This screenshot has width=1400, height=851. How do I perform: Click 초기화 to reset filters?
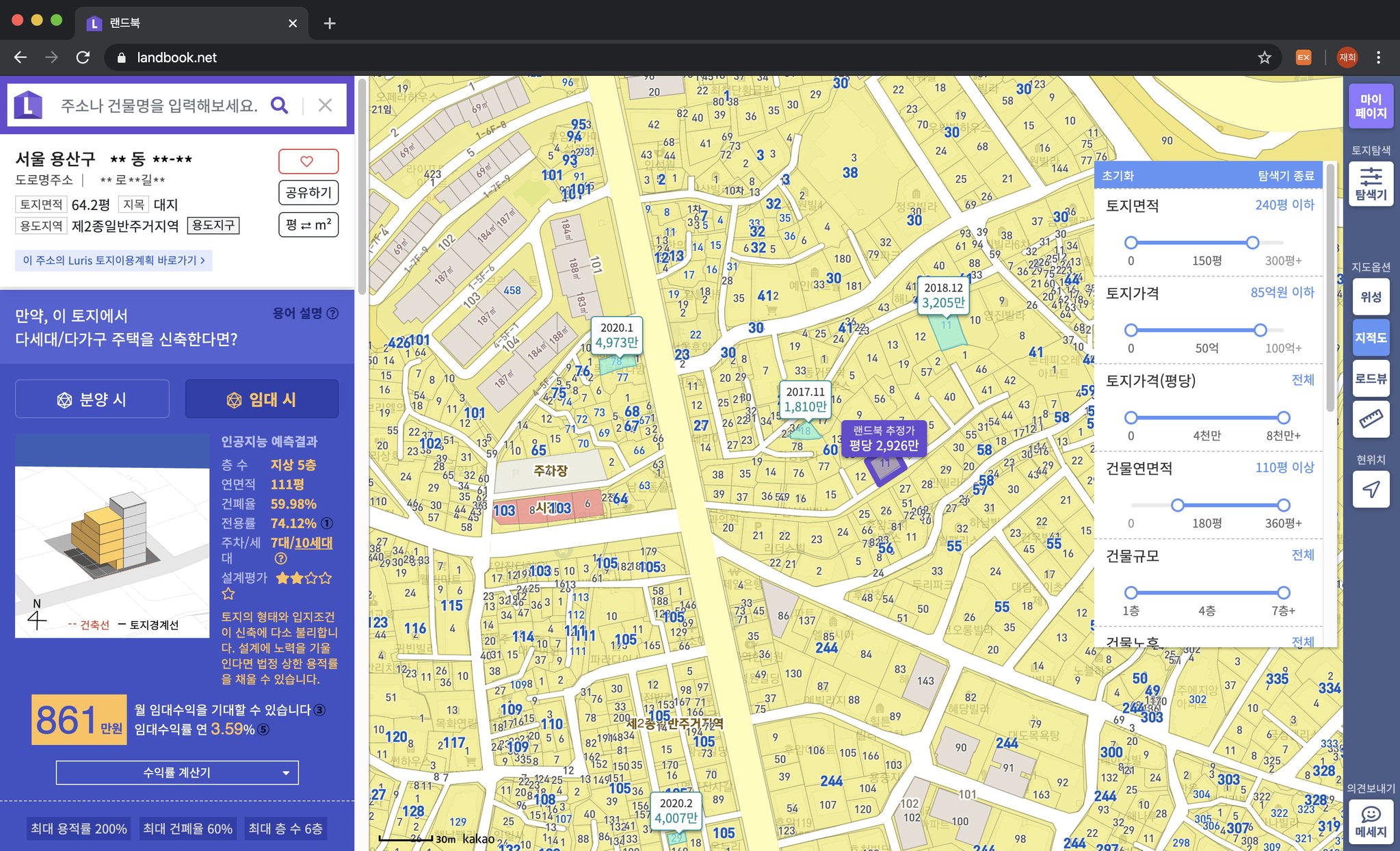click(1118, 176)
